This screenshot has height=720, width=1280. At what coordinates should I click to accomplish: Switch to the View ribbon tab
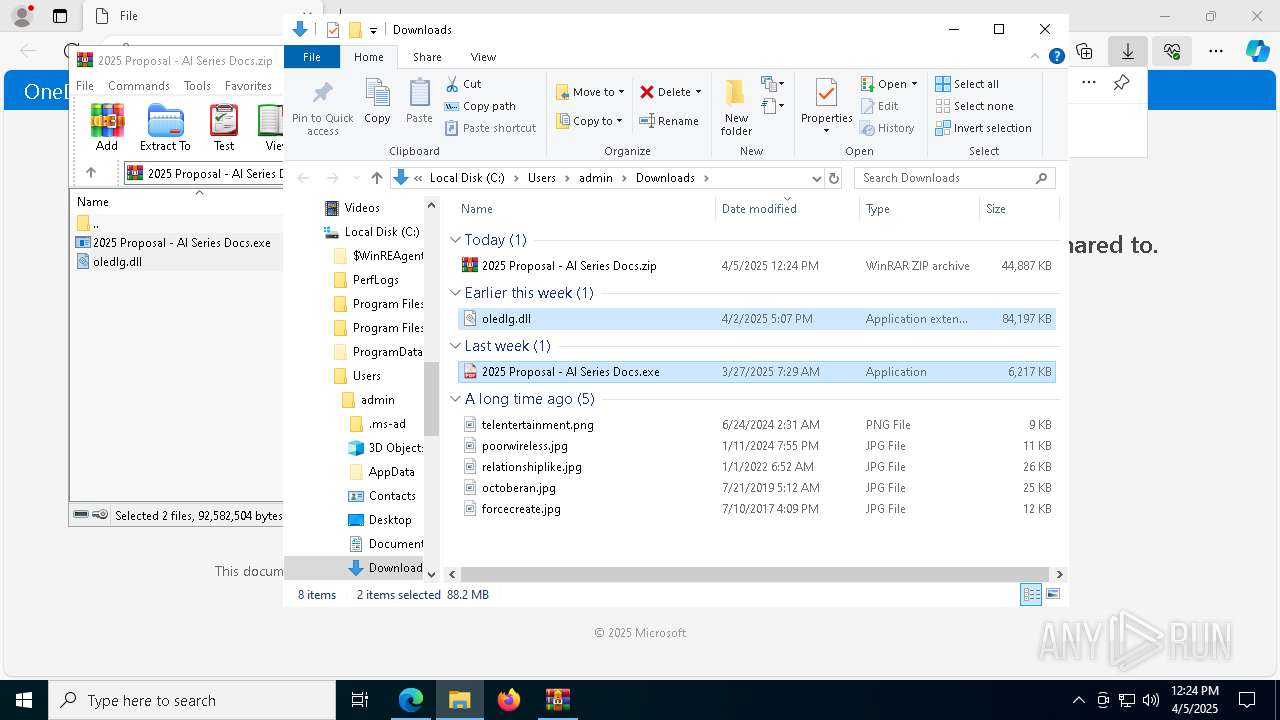483,57
